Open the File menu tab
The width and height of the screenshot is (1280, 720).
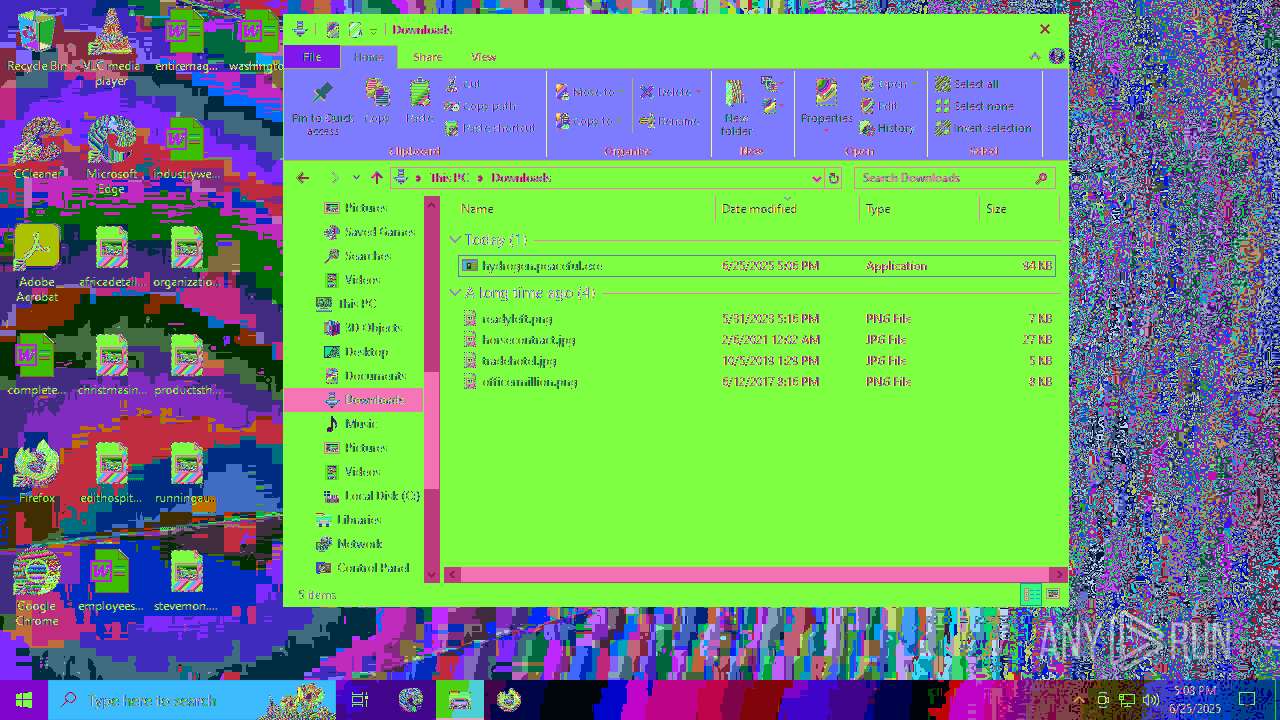tap(312, 57)
